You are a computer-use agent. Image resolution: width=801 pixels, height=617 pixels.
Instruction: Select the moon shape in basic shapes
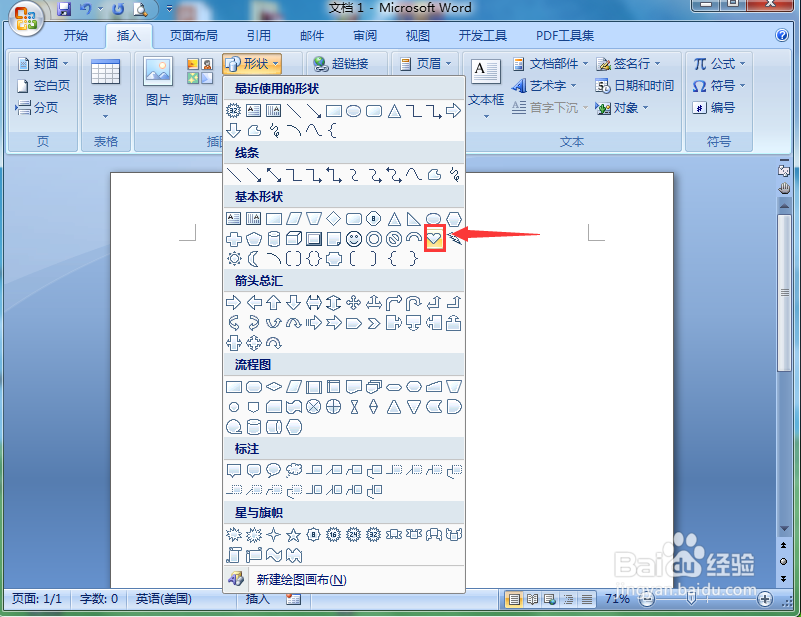[253, 259]
